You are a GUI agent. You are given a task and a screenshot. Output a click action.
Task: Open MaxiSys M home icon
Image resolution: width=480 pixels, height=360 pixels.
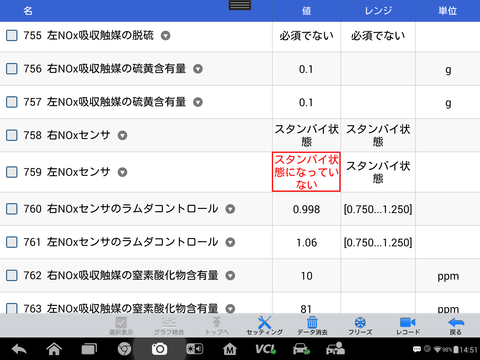(x=230, y=349)
